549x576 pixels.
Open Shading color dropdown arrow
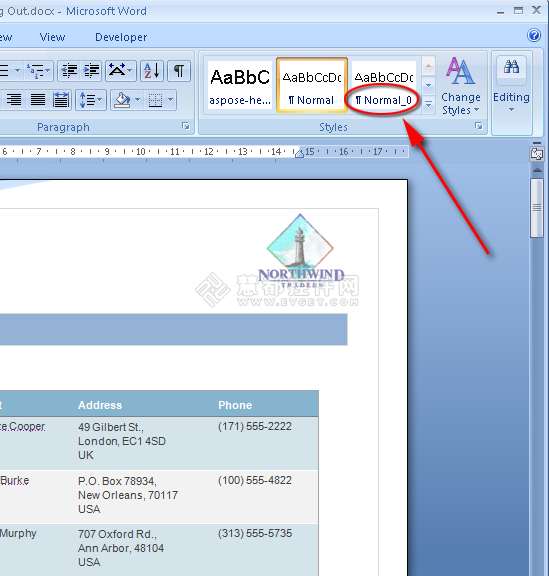point(137,99)
